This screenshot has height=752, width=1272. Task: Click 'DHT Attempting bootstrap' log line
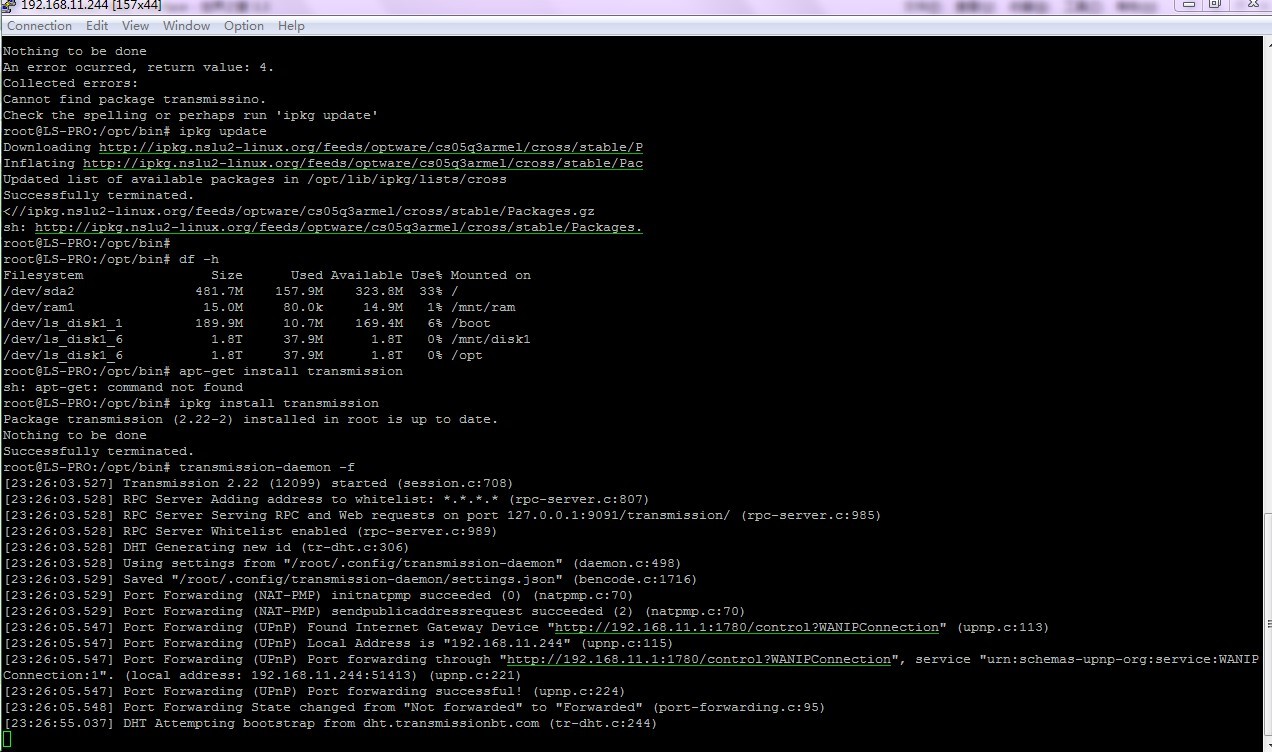(331, 724)
